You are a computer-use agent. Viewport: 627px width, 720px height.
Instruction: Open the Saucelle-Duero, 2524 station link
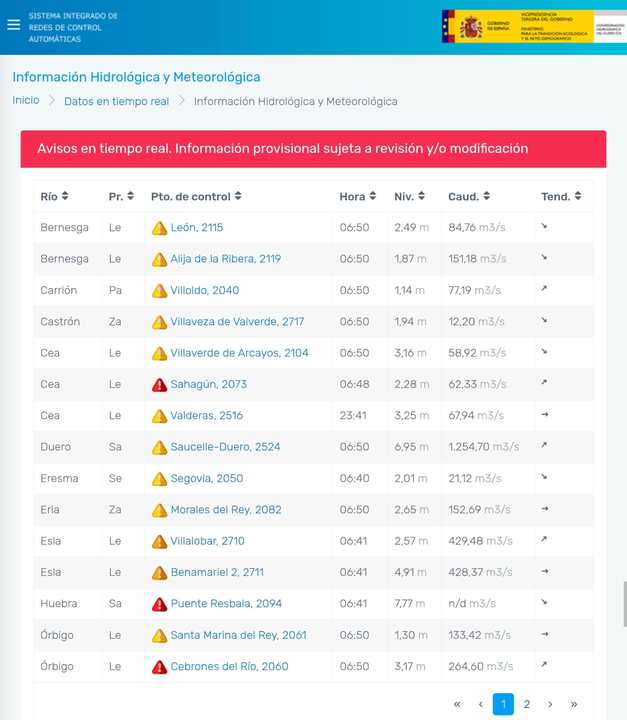[225, 447]
